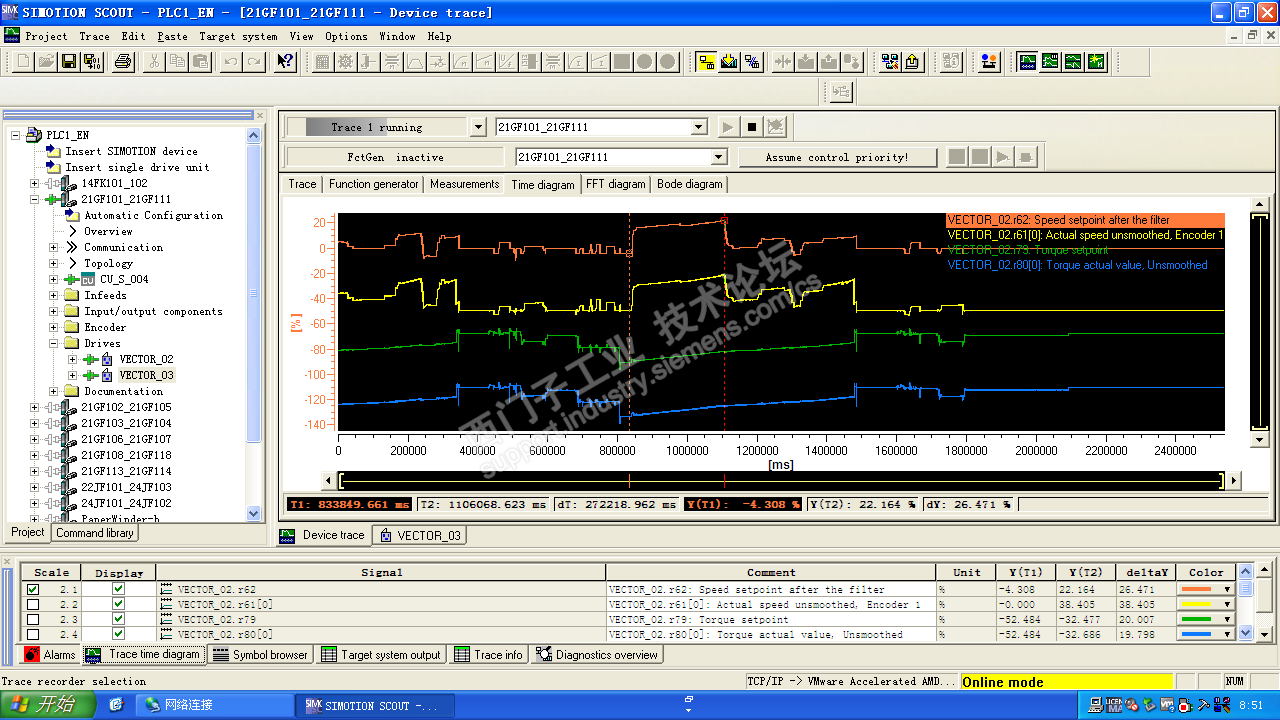Screen dimensions: 1280x720
Task: Open the Command library tab
Action: [95, 533]
